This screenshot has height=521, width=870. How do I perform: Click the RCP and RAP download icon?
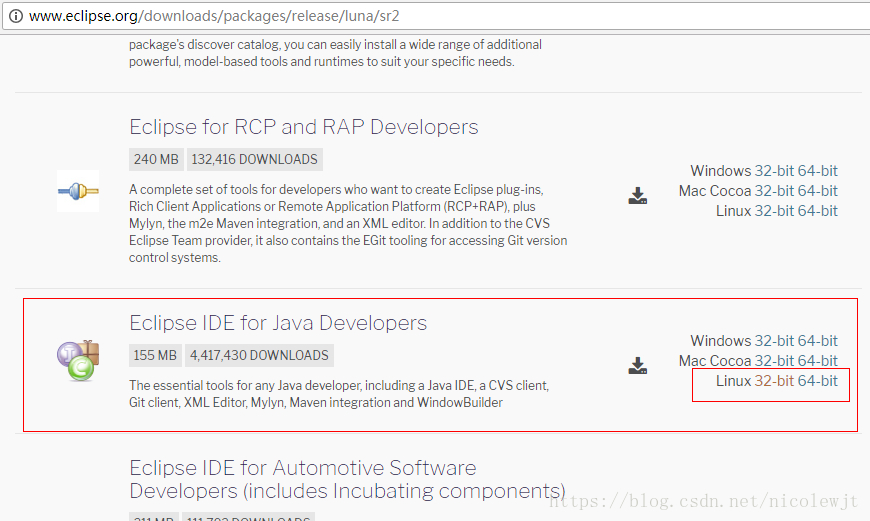[x=638, y=195]
